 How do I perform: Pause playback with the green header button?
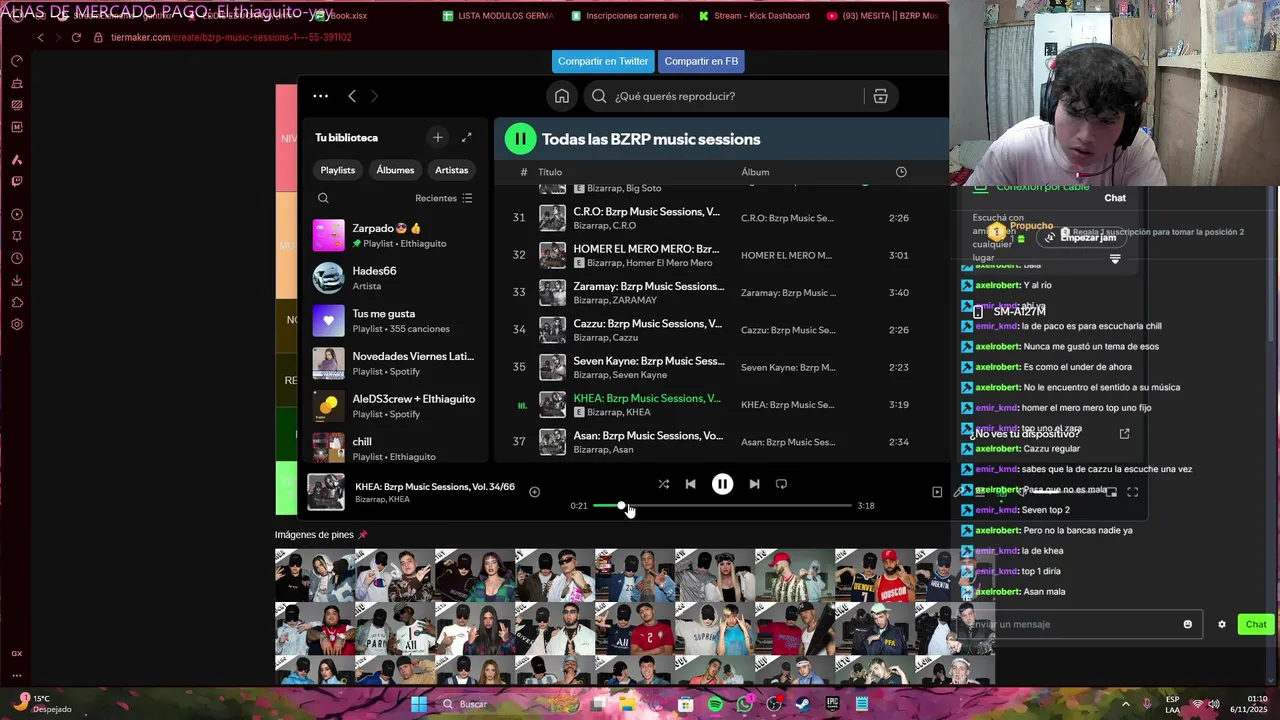tap(520, 139)
